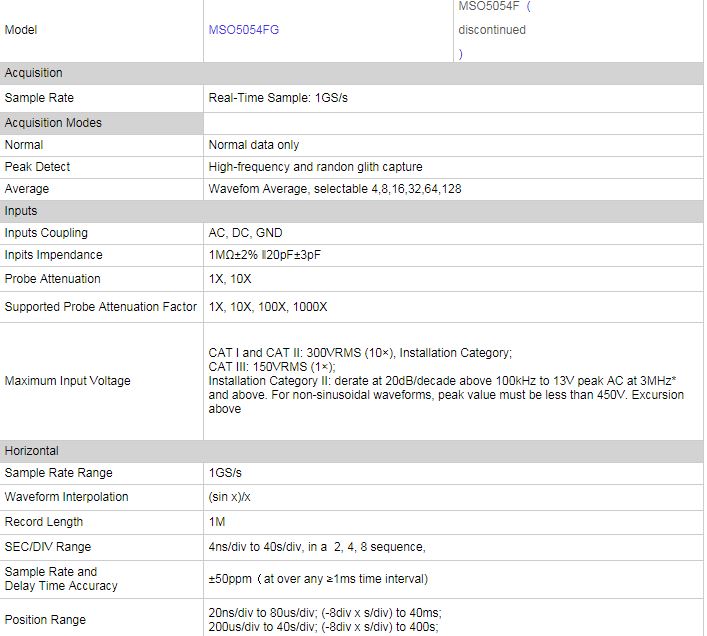This screenshot has width=707, height=636.
Task: Click the '1X, 10X, 100X, 1000X' value
Action: point(268,307)
